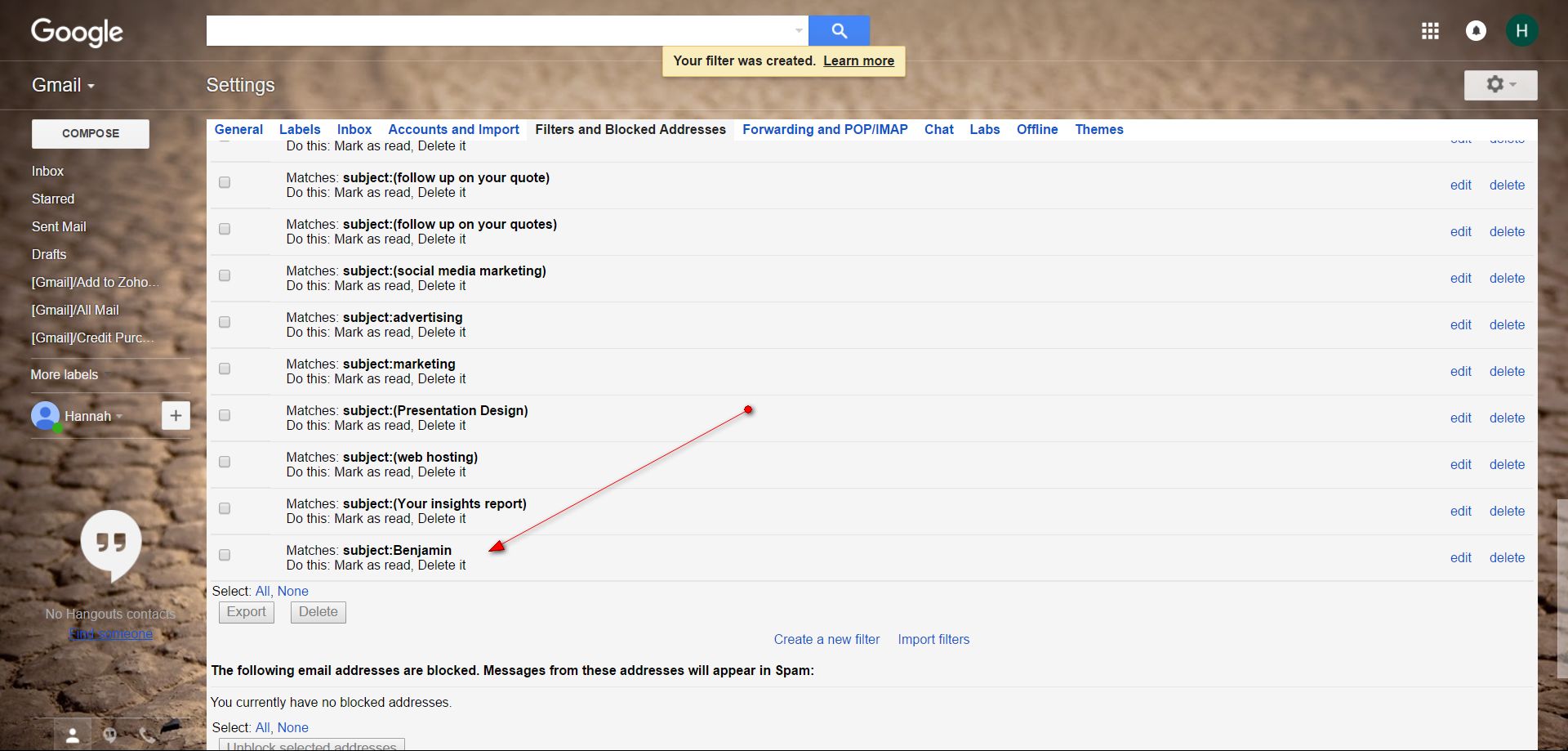Screen dimensions: 1568x751
Task: Open Drafts folder in sidebar
Action: tap(49, 254)
